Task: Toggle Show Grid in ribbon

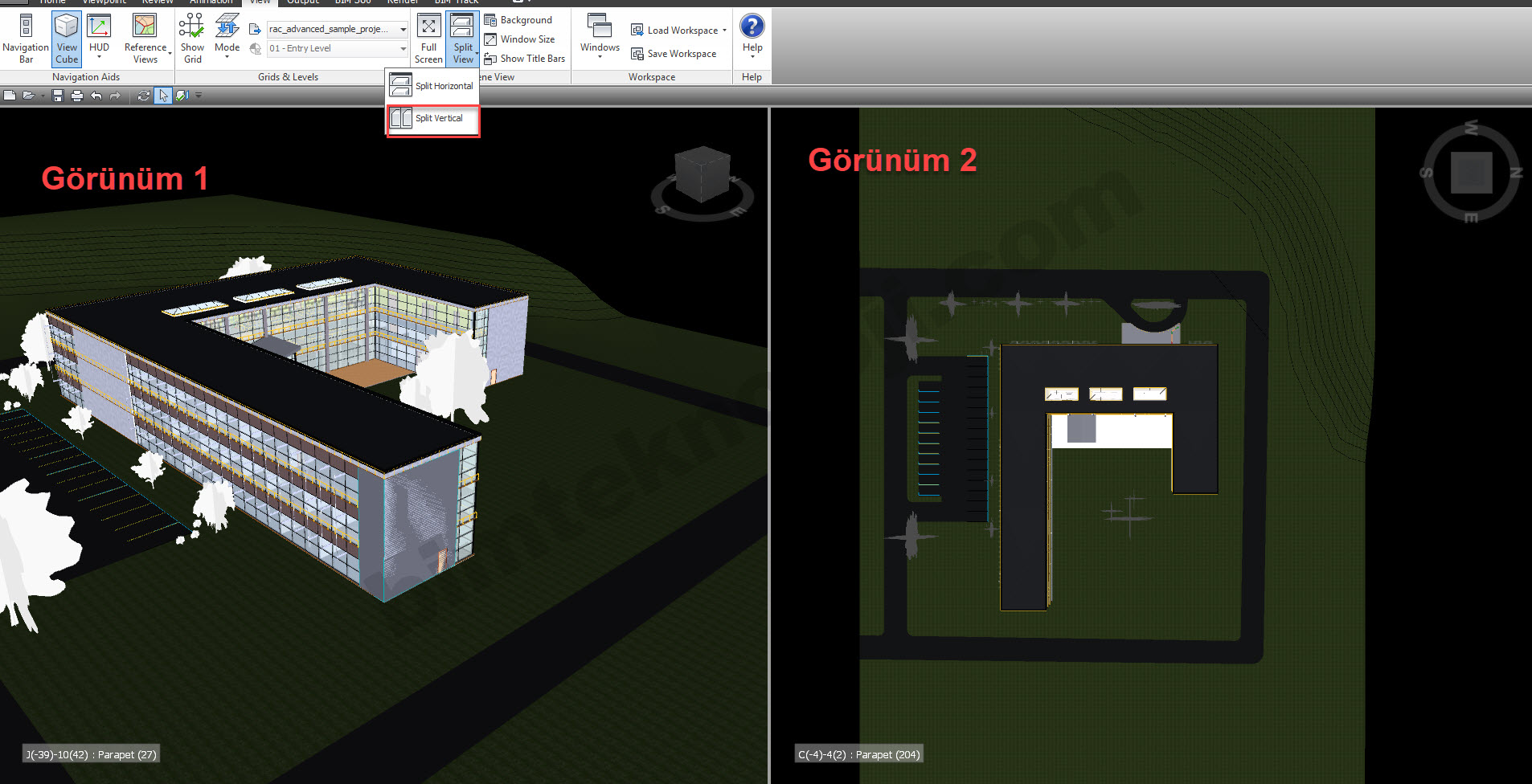Action: point(192,38)
